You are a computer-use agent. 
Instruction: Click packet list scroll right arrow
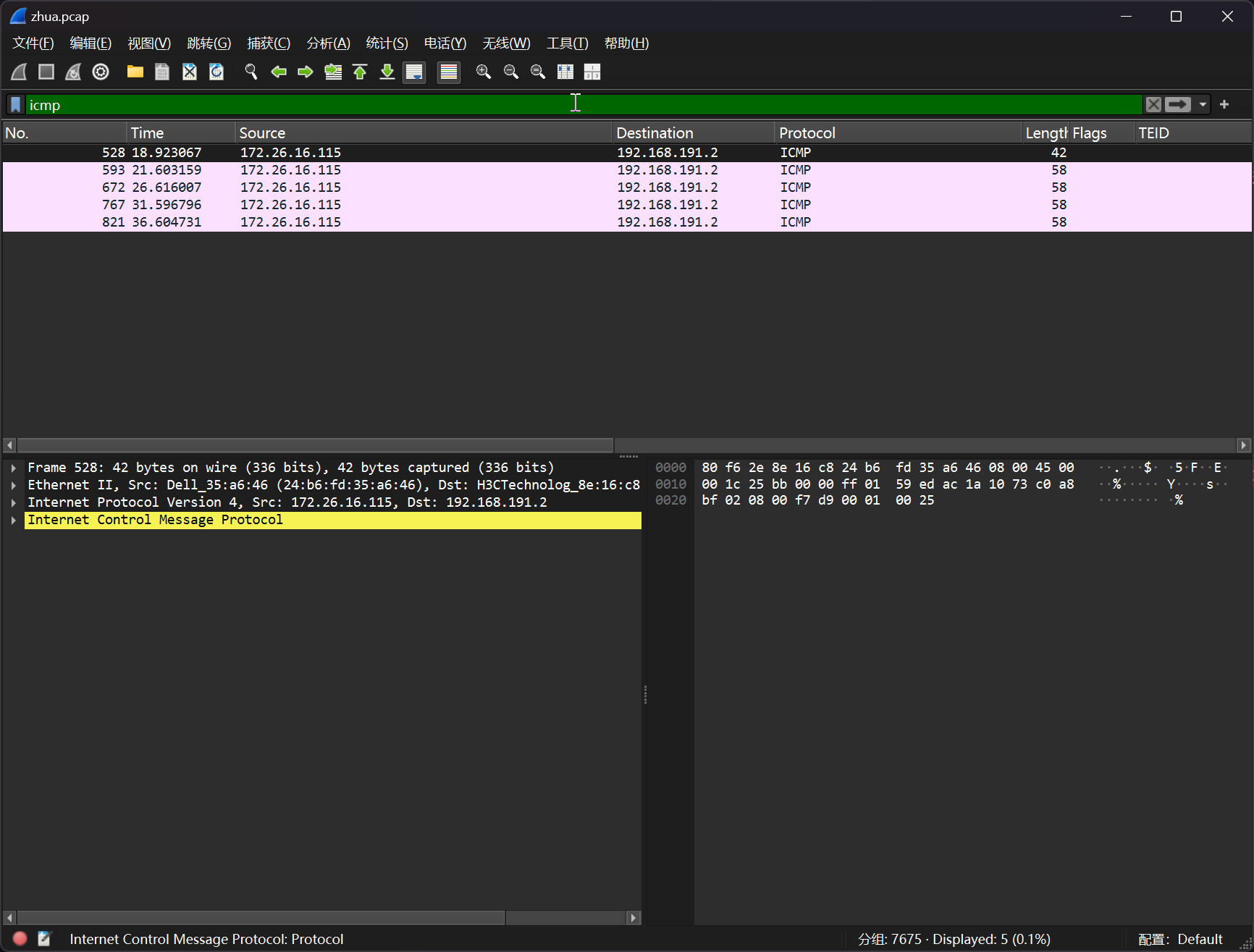click(1244, 445)
